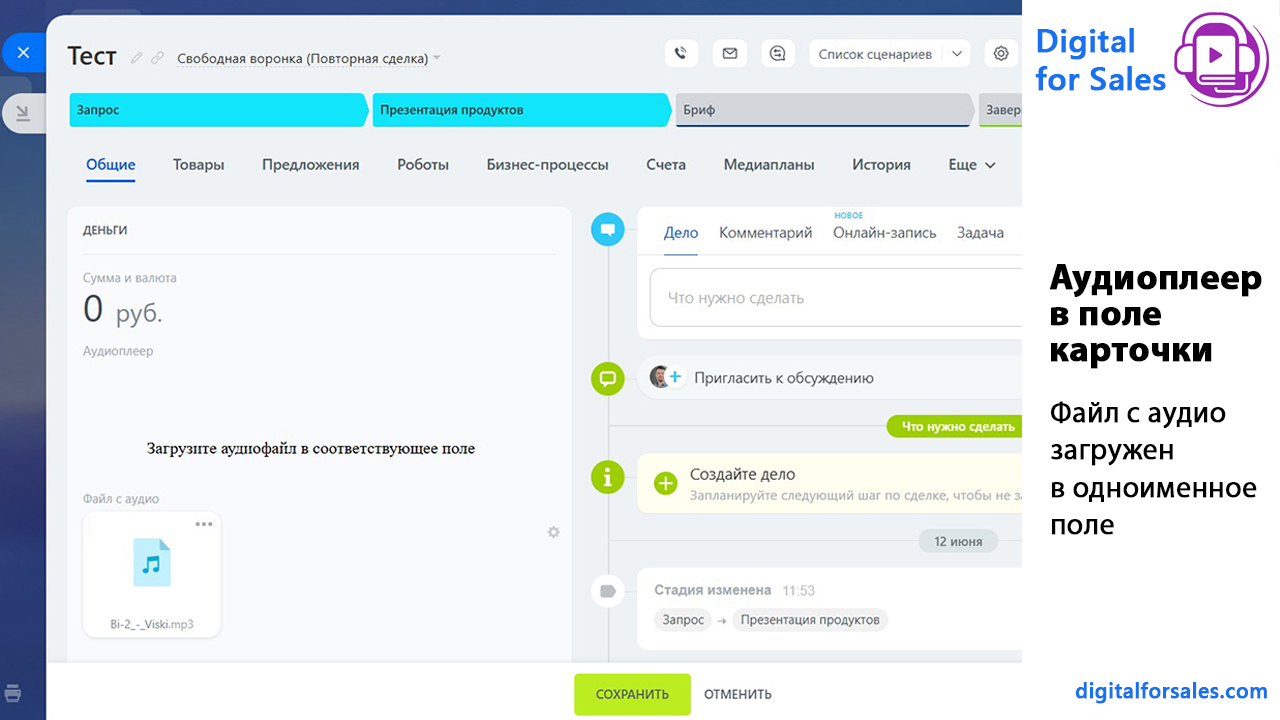Click the green comment timeline icon
Screen dimensions: 1280x720
(607, 378)
